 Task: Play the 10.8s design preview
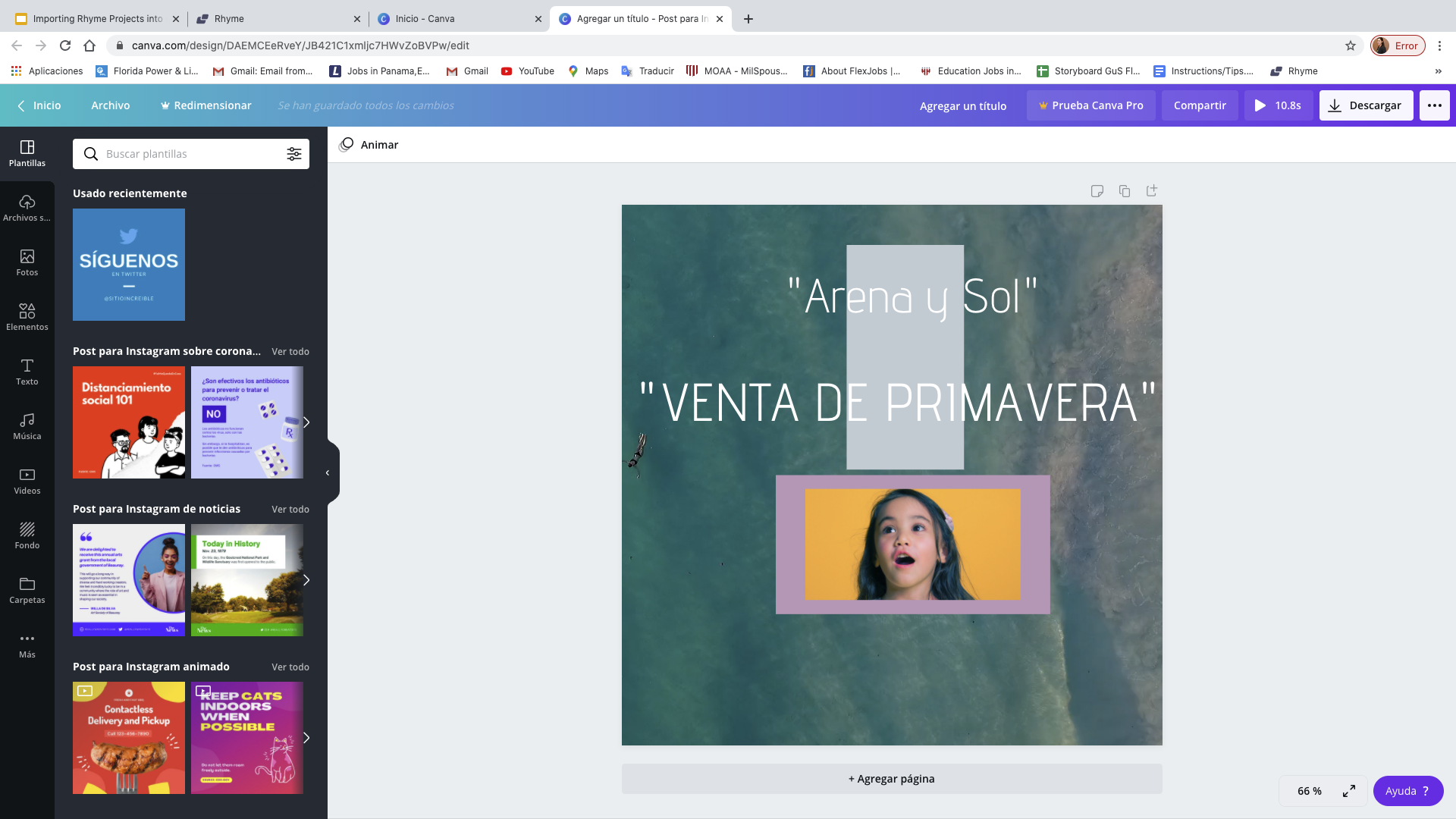click(1278, 105)
